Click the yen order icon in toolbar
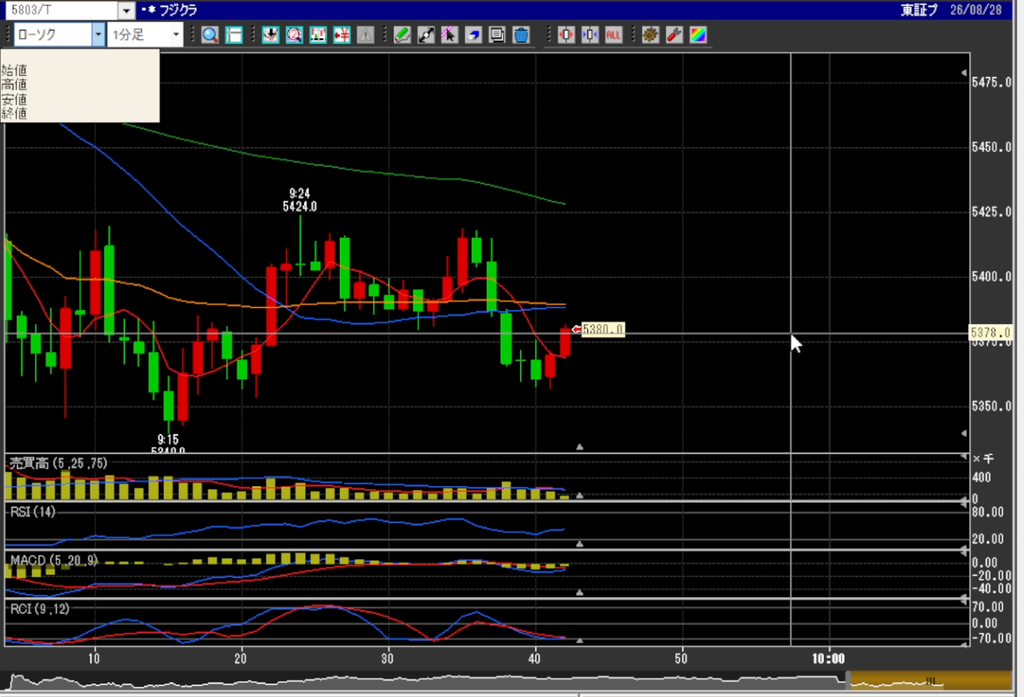This screenshot has height=697, width=1024. click(342, 35)
